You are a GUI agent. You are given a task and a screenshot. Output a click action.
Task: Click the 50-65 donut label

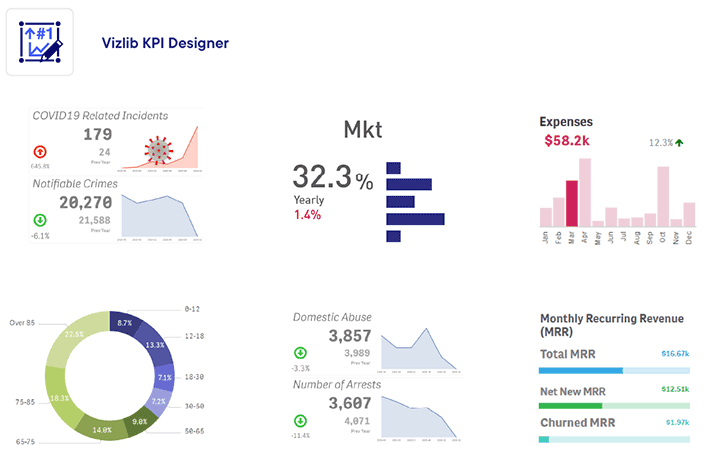[194, 431]
